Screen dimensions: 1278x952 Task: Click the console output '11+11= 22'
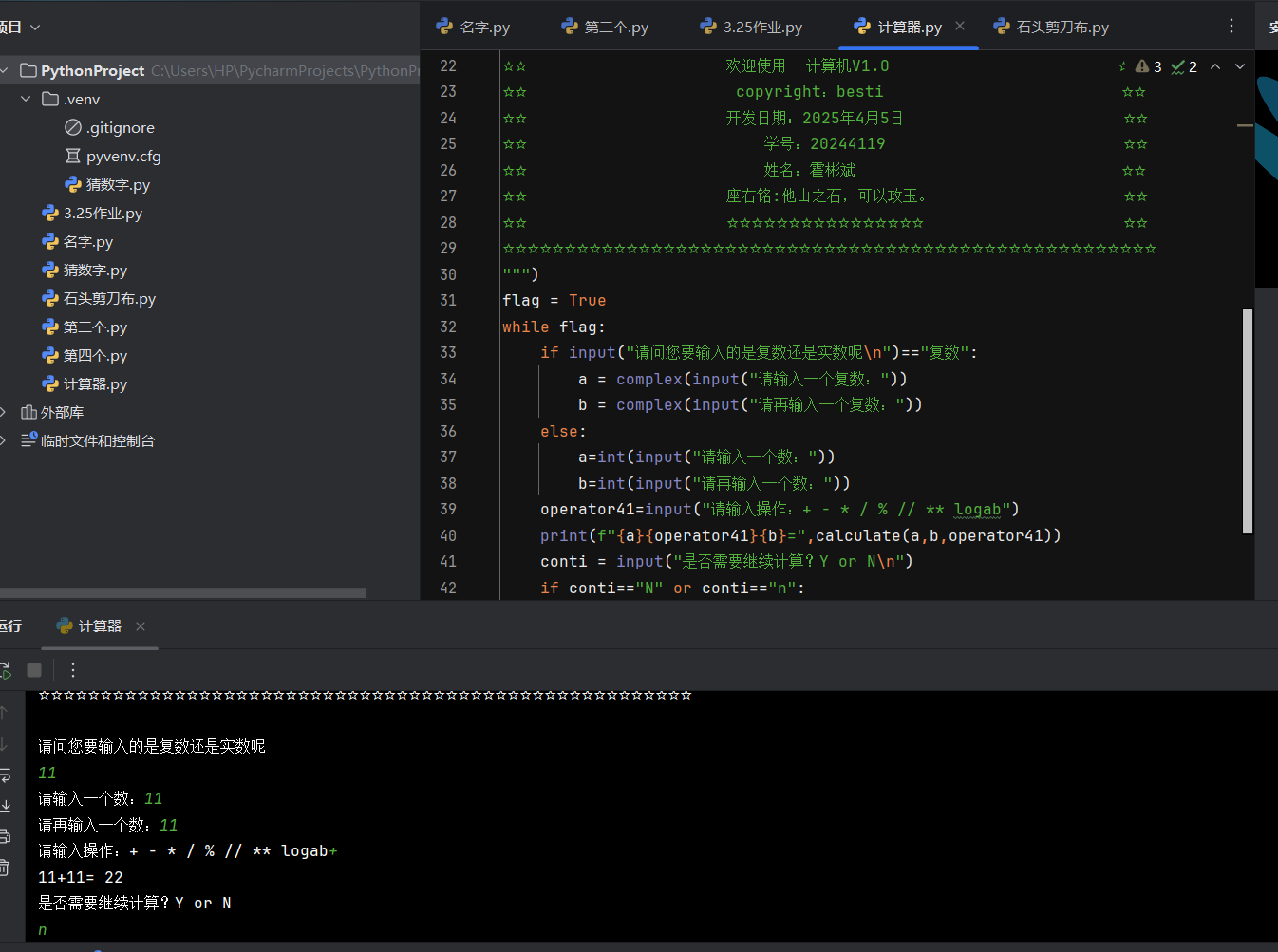(81, 877)
